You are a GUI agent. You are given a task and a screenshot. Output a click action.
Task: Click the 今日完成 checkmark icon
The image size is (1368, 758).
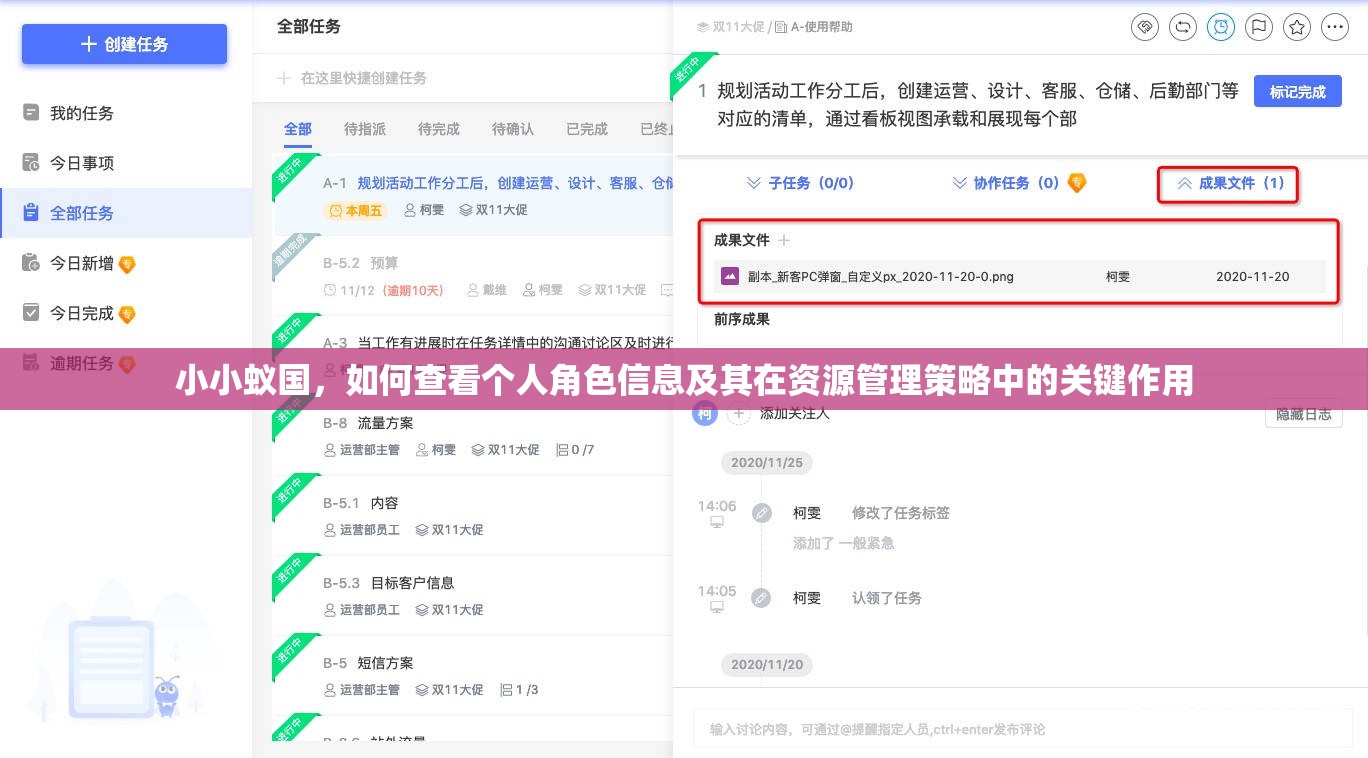[x=31, y=313]
